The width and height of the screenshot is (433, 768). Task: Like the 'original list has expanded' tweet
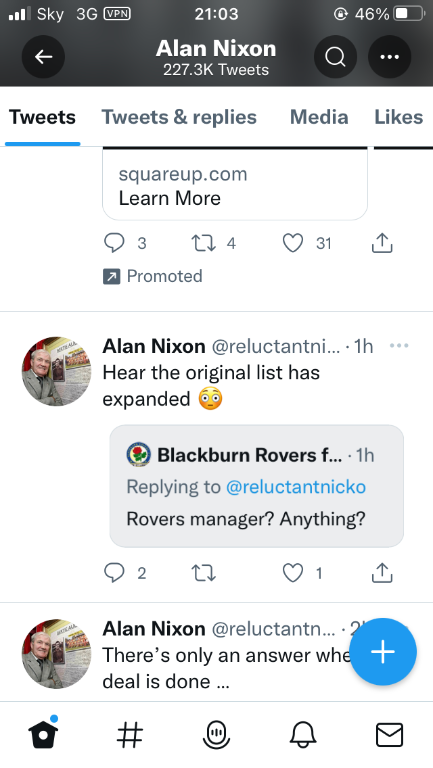pyautogui.click(x=293, y=573)
